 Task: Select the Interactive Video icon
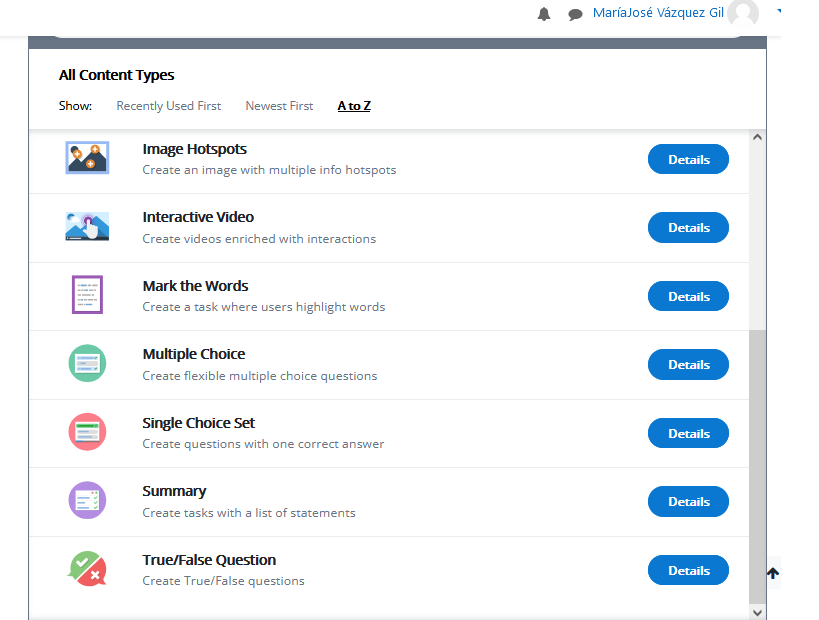[x=87, y=227]
